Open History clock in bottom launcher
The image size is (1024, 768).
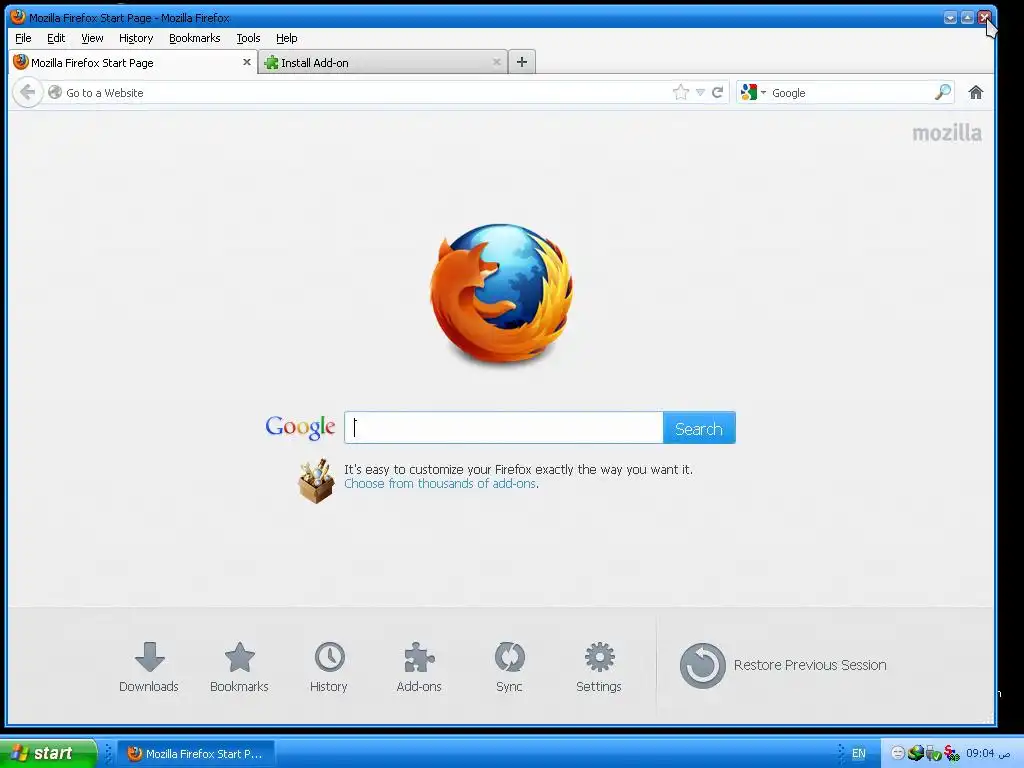click(329, 667)
